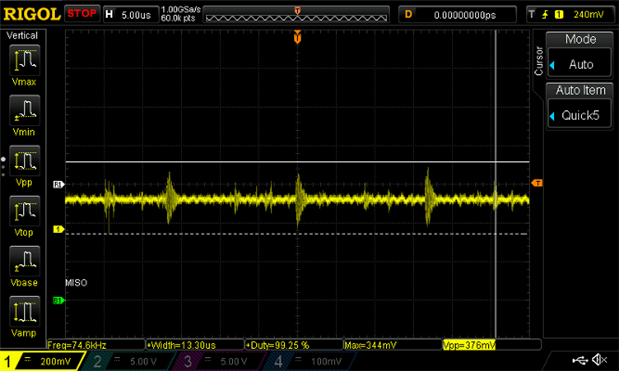
Task: Click the orange trigger position marker atop grid
Action: (297, 37)
